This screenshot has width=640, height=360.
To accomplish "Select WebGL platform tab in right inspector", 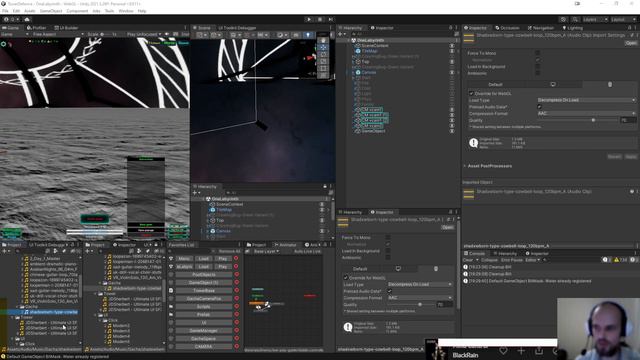I will click(610, 84).
